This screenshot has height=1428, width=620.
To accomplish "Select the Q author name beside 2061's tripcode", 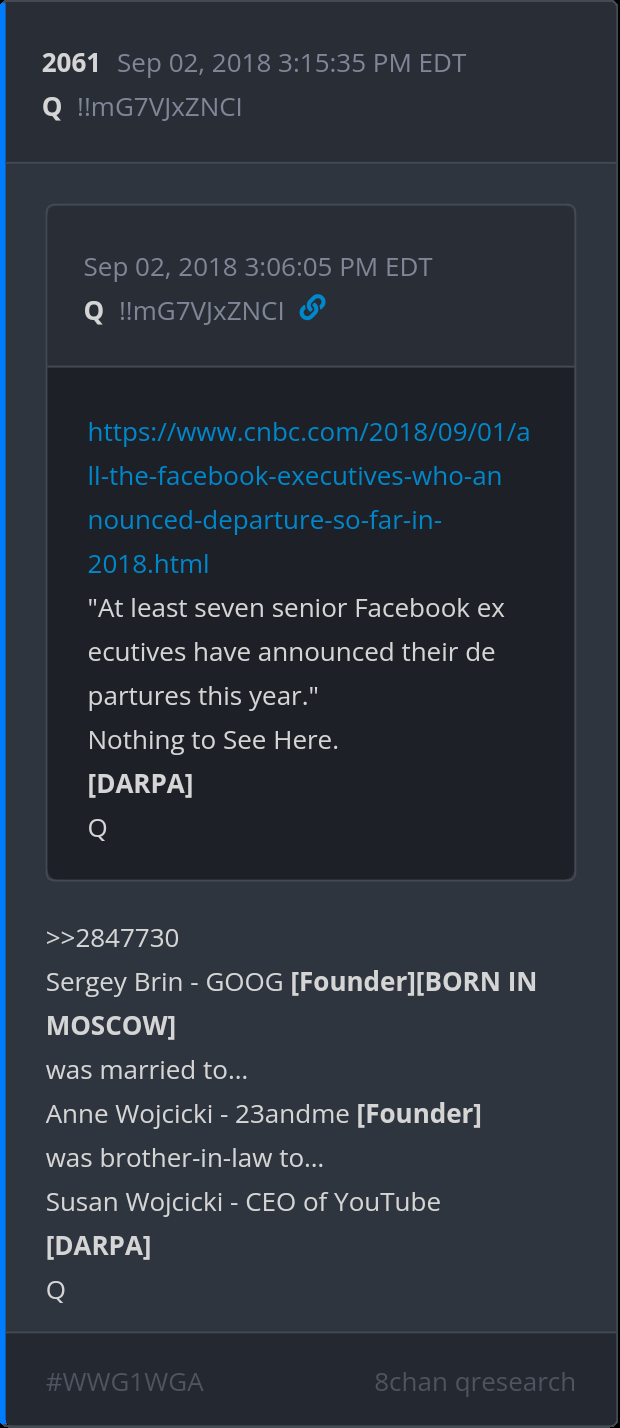I will 52,108.
